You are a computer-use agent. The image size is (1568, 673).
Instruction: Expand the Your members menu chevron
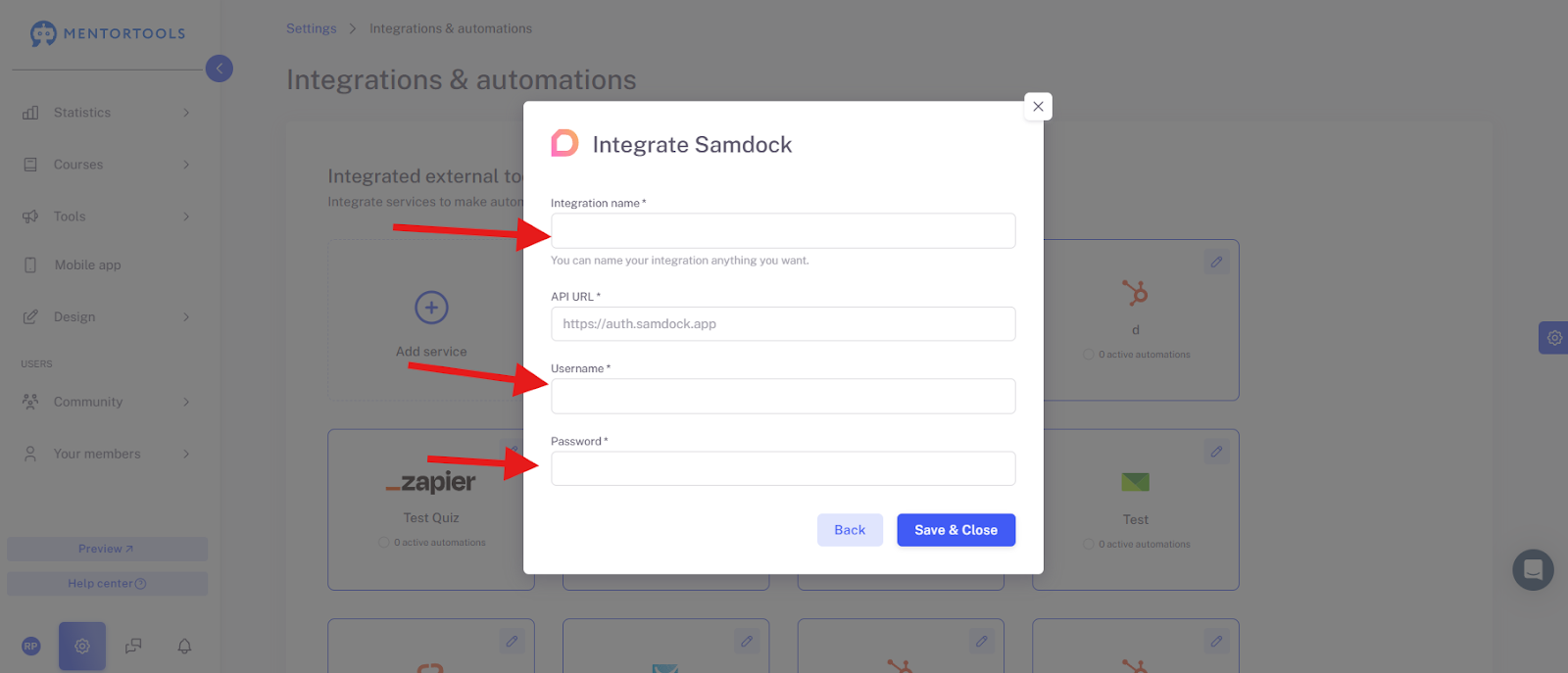coord(186,454)
